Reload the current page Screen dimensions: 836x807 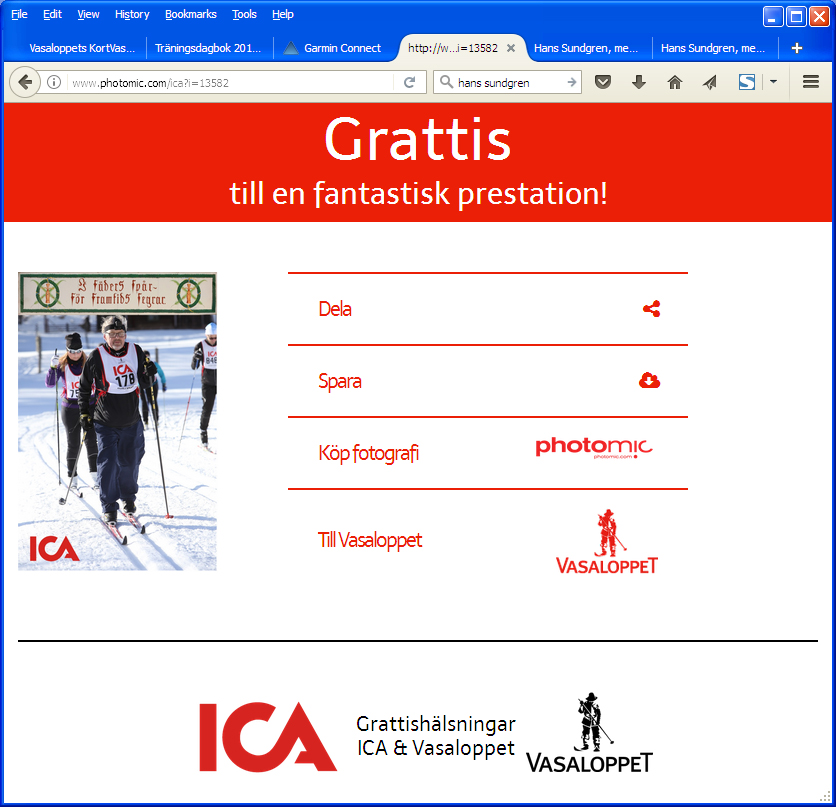[x=409, y=82]
